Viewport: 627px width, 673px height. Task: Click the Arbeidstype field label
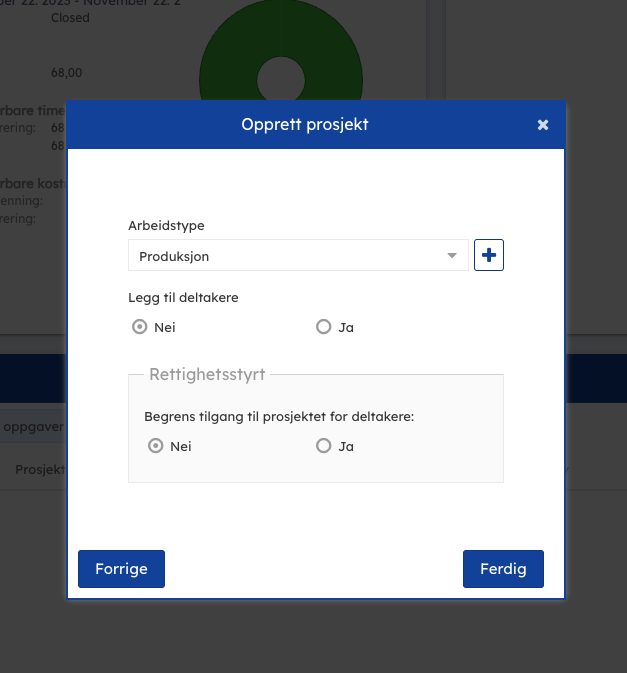pos(166,226)
